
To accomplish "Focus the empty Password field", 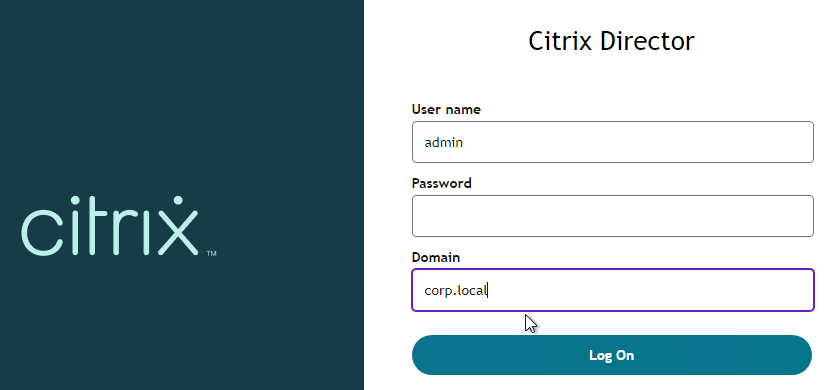I will click(613, 216).
